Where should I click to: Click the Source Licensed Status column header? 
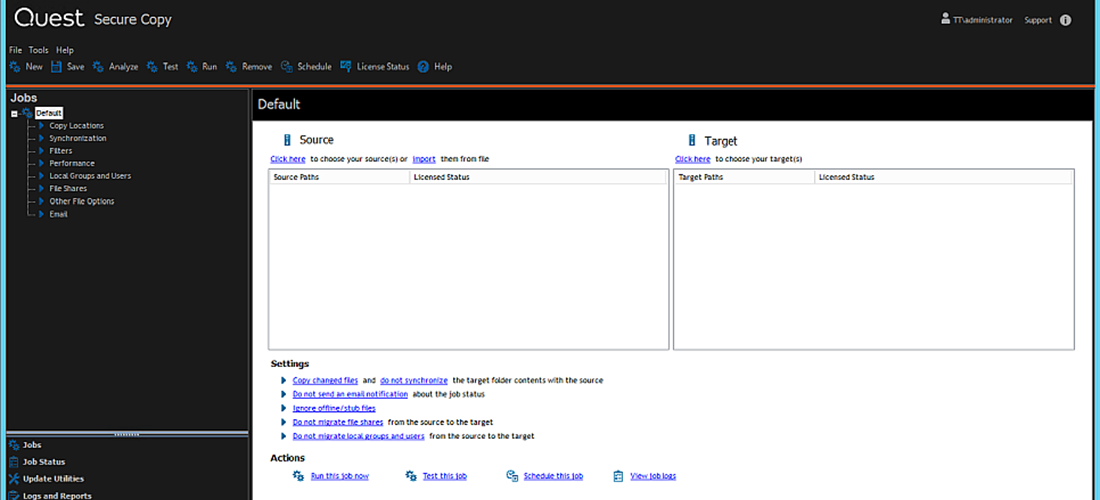(x=537, y=177)
